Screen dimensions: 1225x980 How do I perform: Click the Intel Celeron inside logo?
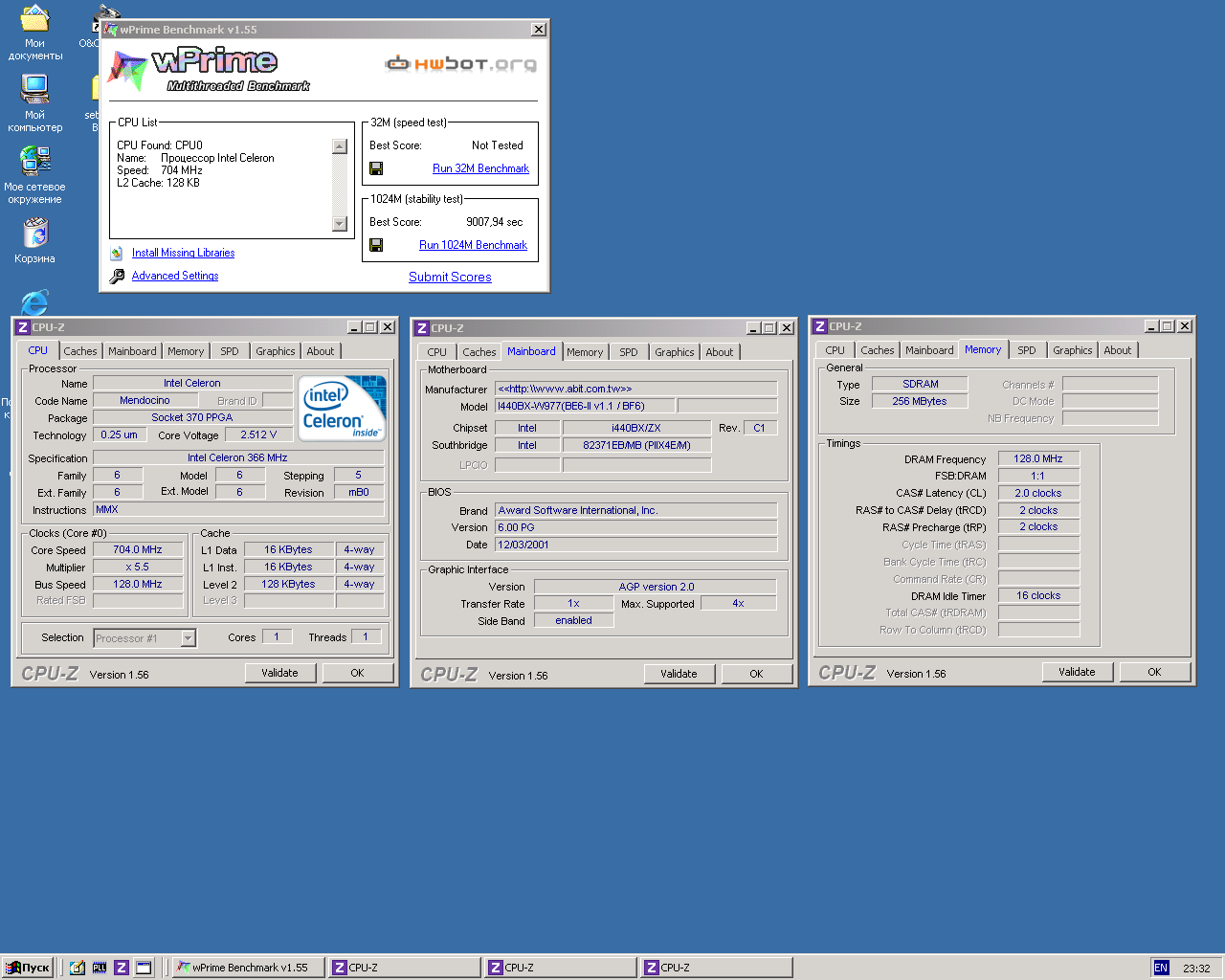coord(343,408)
